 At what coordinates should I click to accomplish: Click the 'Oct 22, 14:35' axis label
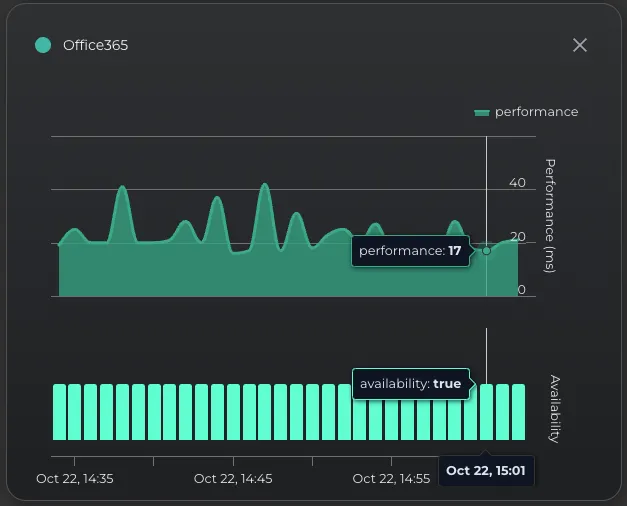tap(75, 479)
